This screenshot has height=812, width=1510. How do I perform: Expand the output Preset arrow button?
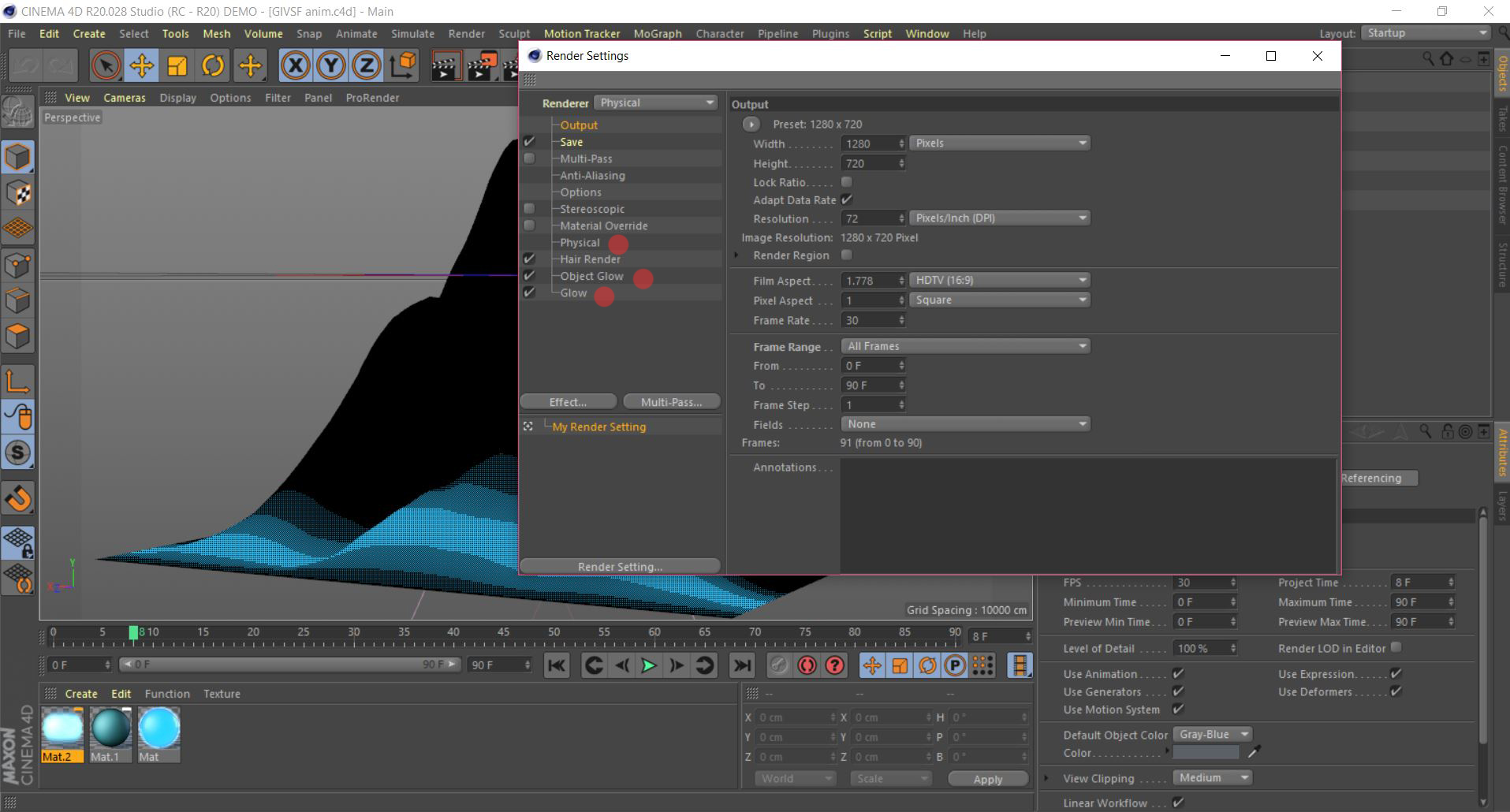[x=751, y=125]
